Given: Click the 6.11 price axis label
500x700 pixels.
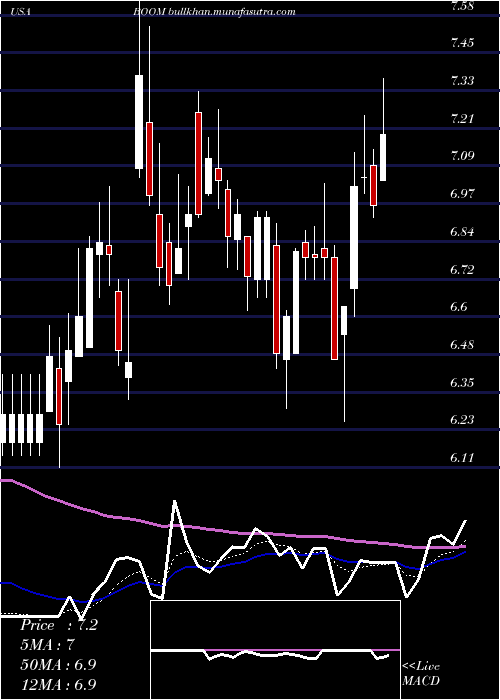Looking at the screenshot, I should click(x=462, y=458).
